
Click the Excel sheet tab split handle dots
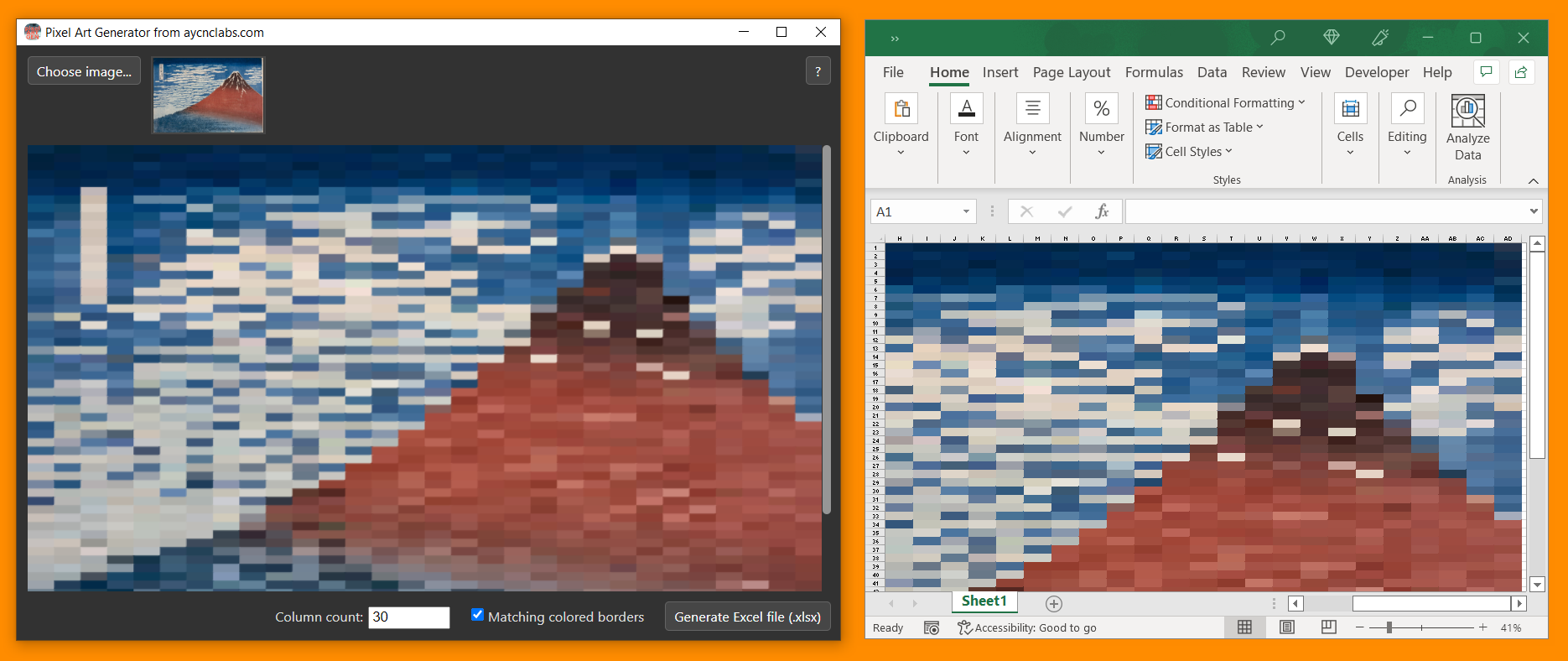[1274, 603]
